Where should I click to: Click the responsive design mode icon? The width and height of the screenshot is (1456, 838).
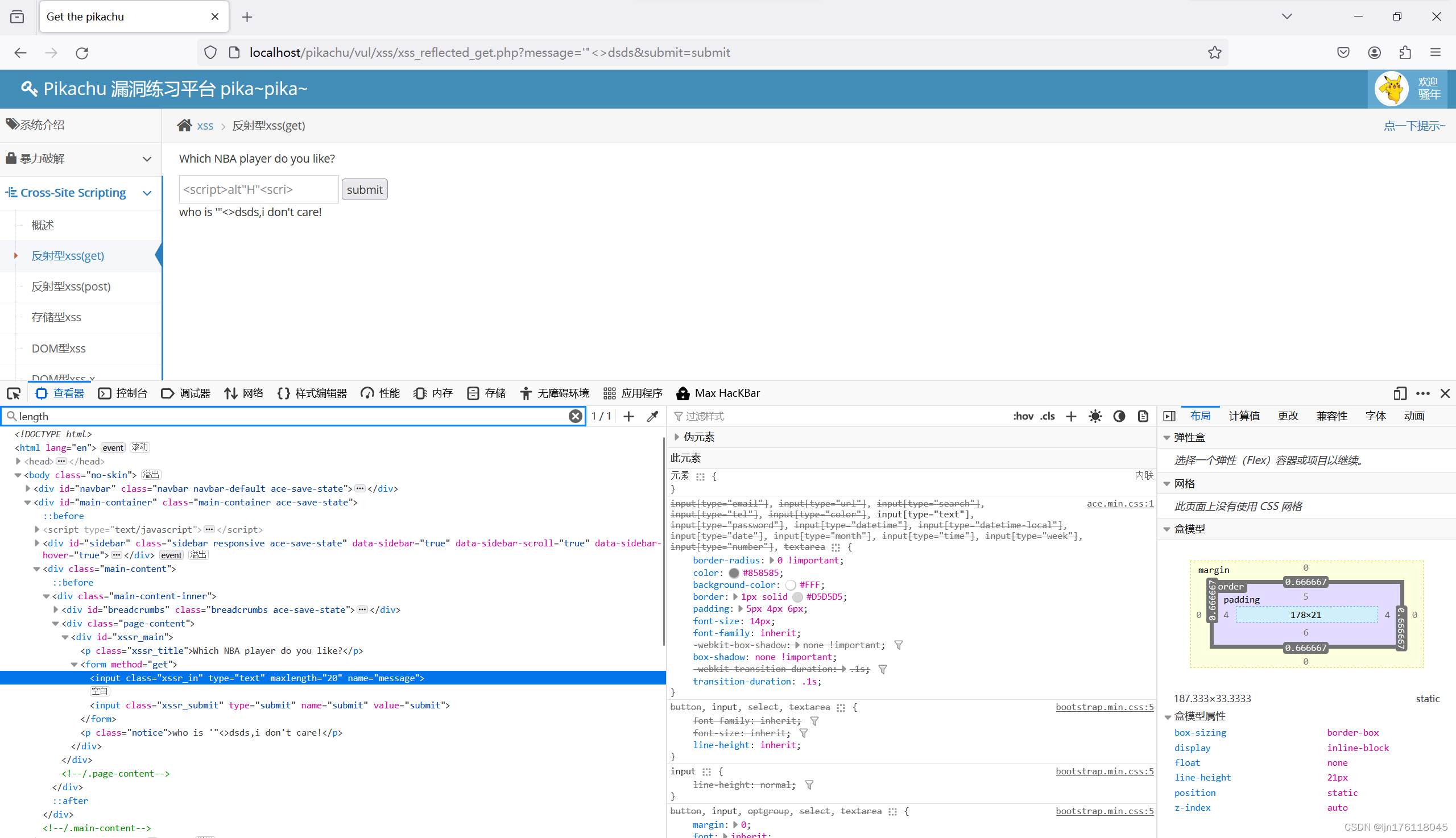[x=1400, y=393]
